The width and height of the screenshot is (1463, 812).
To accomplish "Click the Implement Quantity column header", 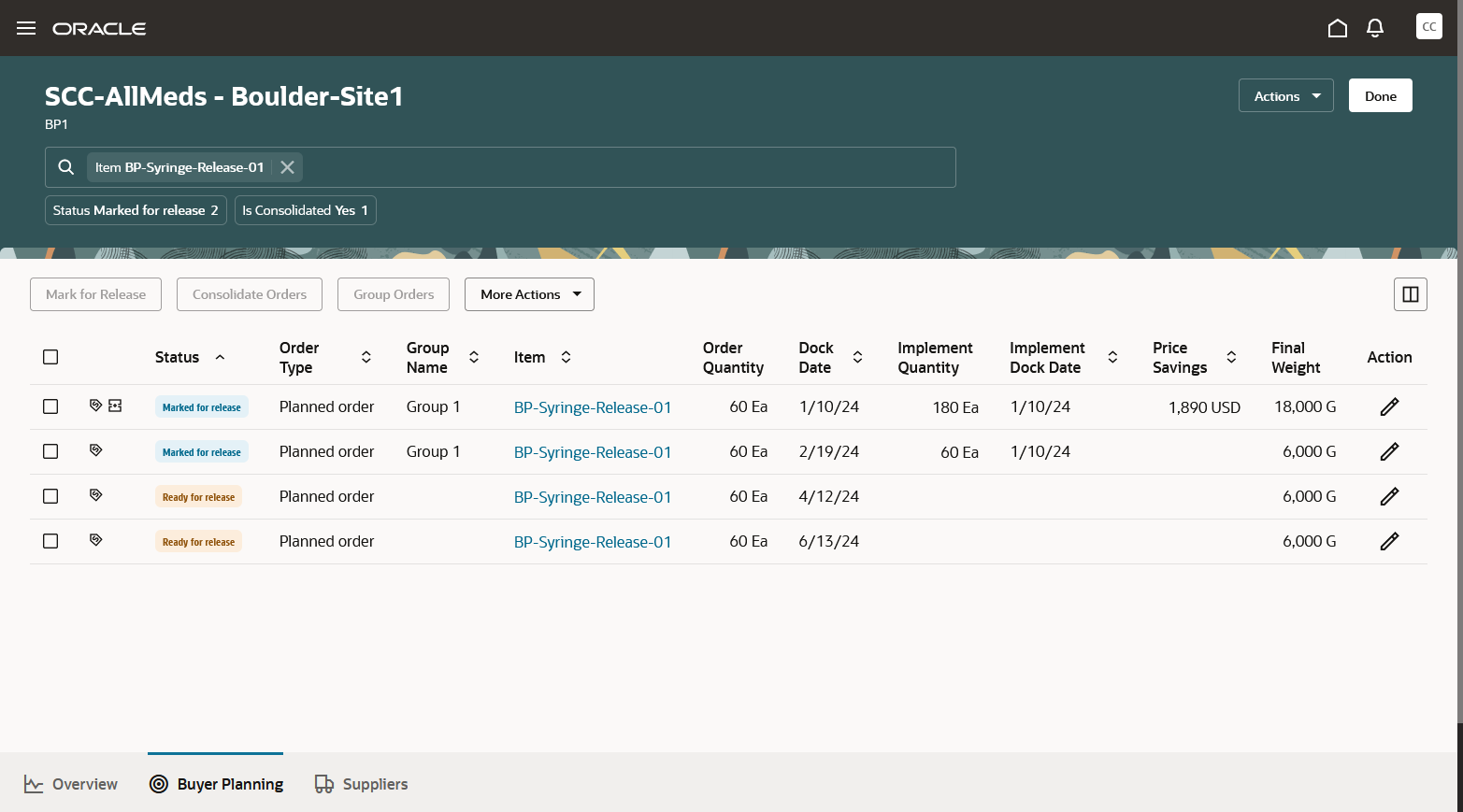I will pyautogui.click(x=935, y=357).
